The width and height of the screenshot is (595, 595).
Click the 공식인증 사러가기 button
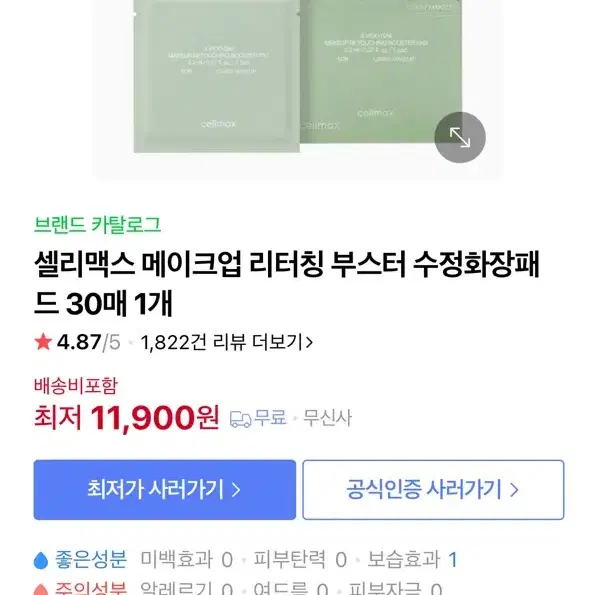[433, 490]
